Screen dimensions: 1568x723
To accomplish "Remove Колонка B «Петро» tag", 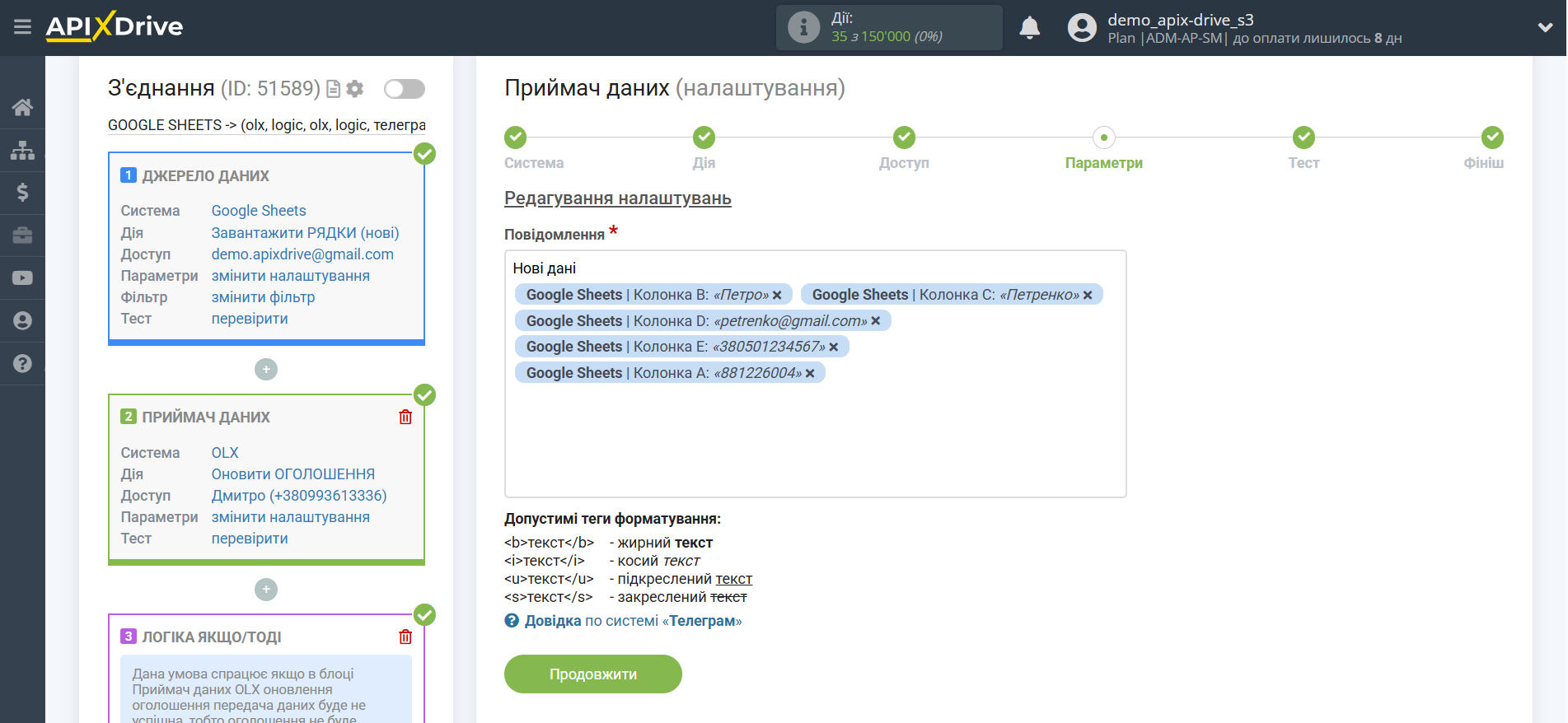I will (777, 296).
